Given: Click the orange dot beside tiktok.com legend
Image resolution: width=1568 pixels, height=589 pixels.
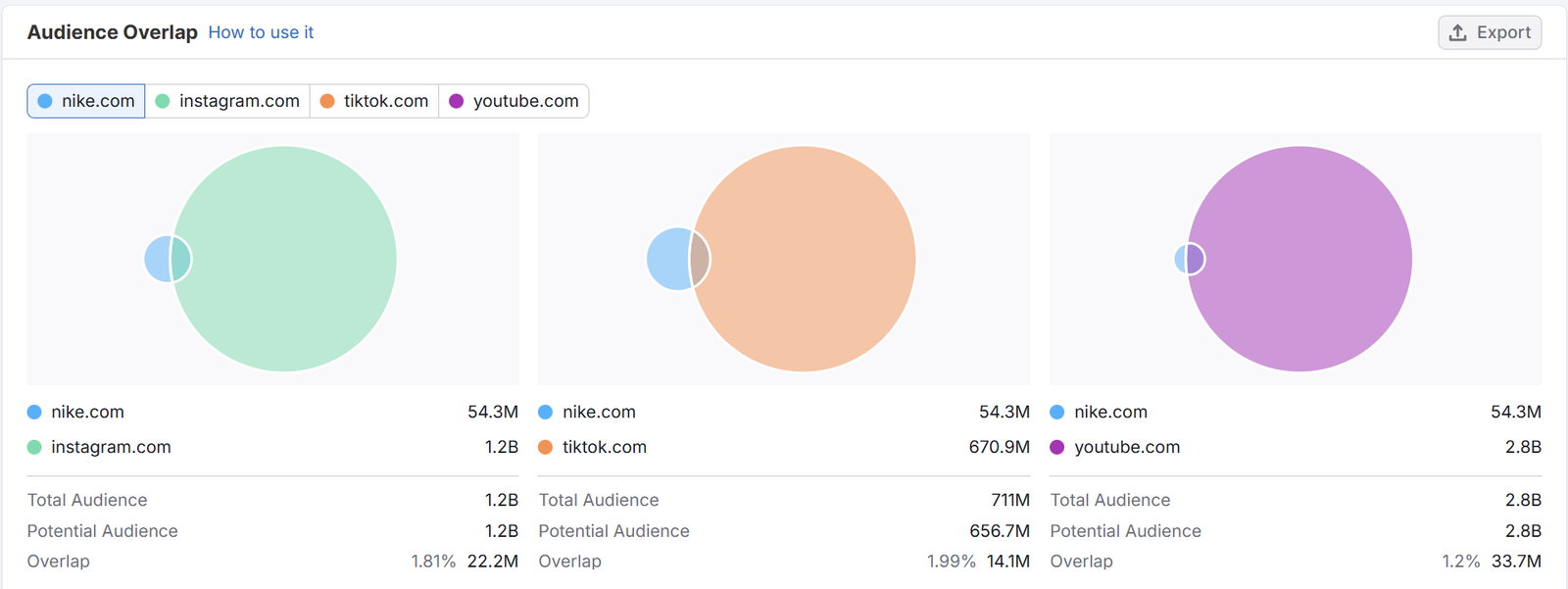Looking at the screenshot, I should [546, 447].
